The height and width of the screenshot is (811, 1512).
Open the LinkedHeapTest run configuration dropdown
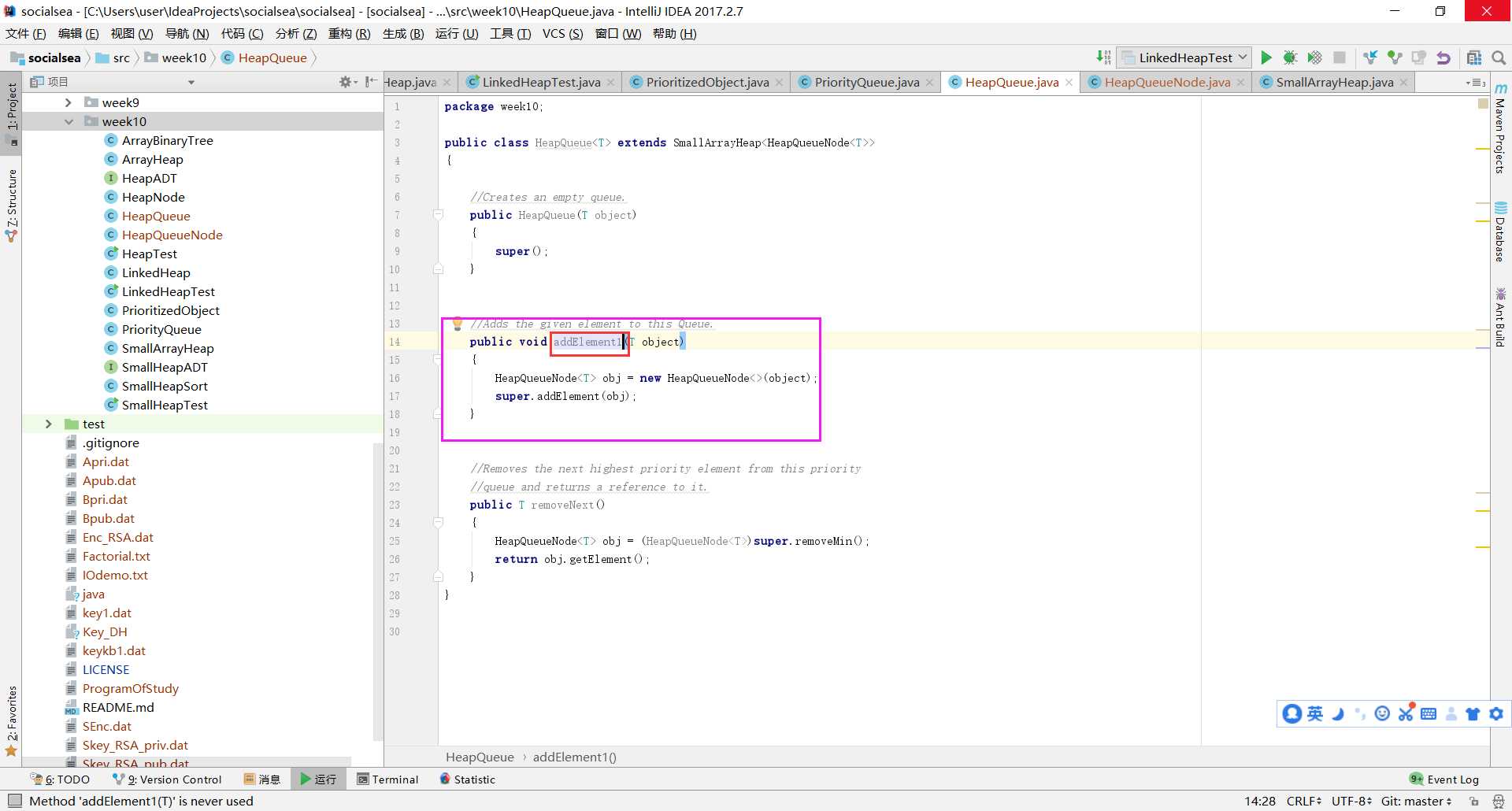[1184, 57]
